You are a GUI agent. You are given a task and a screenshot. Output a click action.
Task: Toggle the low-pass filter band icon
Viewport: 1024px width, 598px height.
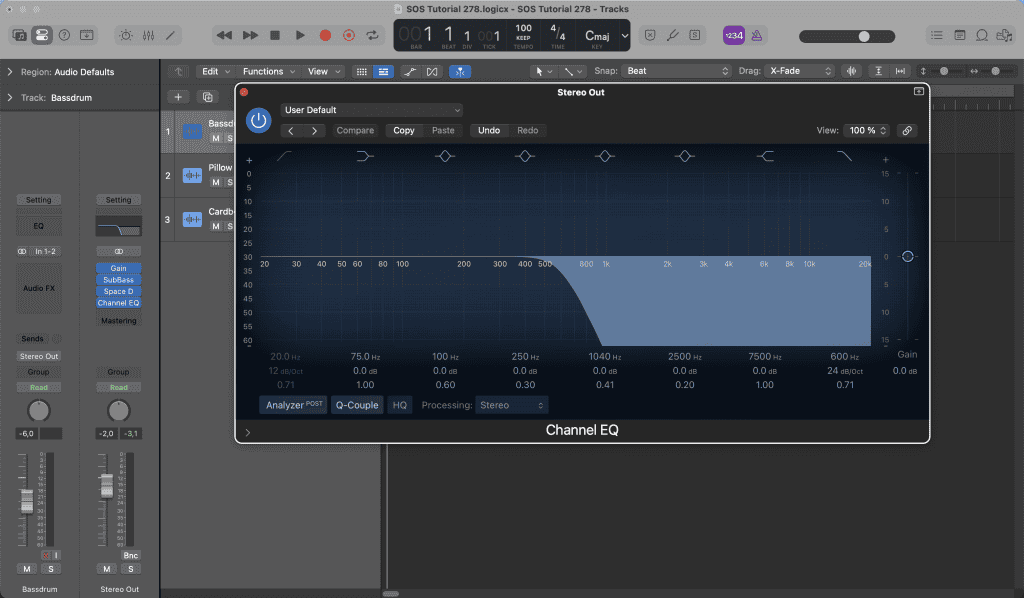(845, 156)
